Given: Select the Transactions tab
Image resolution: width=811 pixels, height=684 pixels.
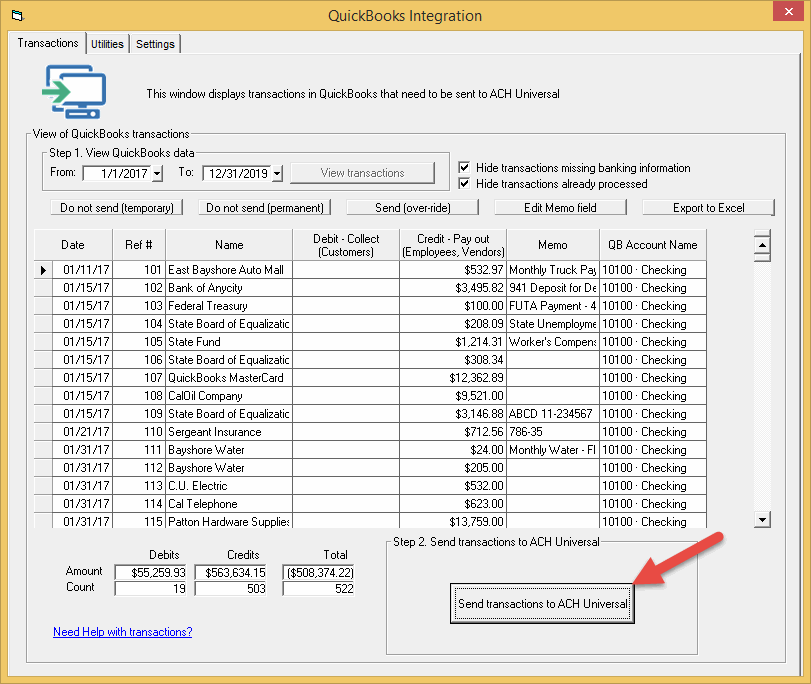Looking at the screenshot, I should coord(47,43).
